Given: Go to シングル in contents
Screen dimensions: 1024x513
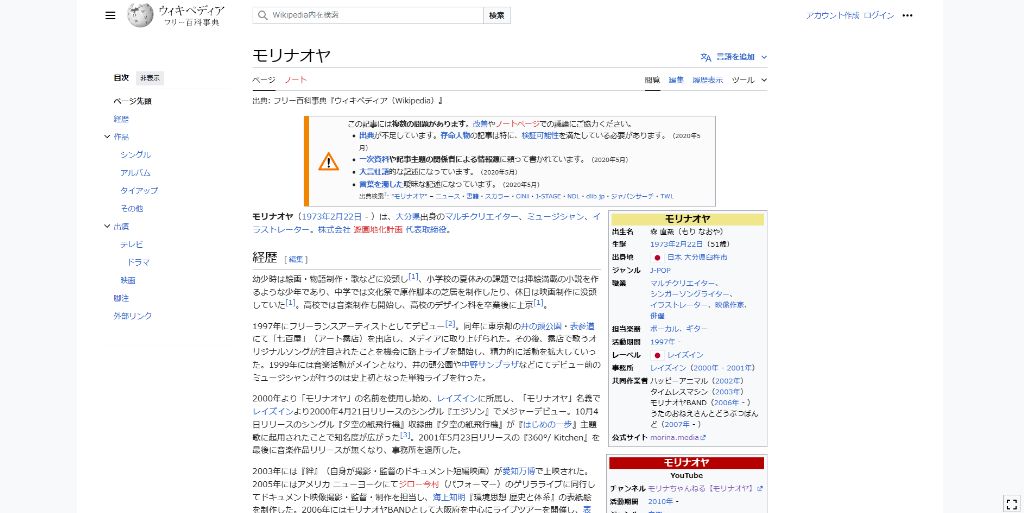Looking at the screenshot, I should coord(136,155).
